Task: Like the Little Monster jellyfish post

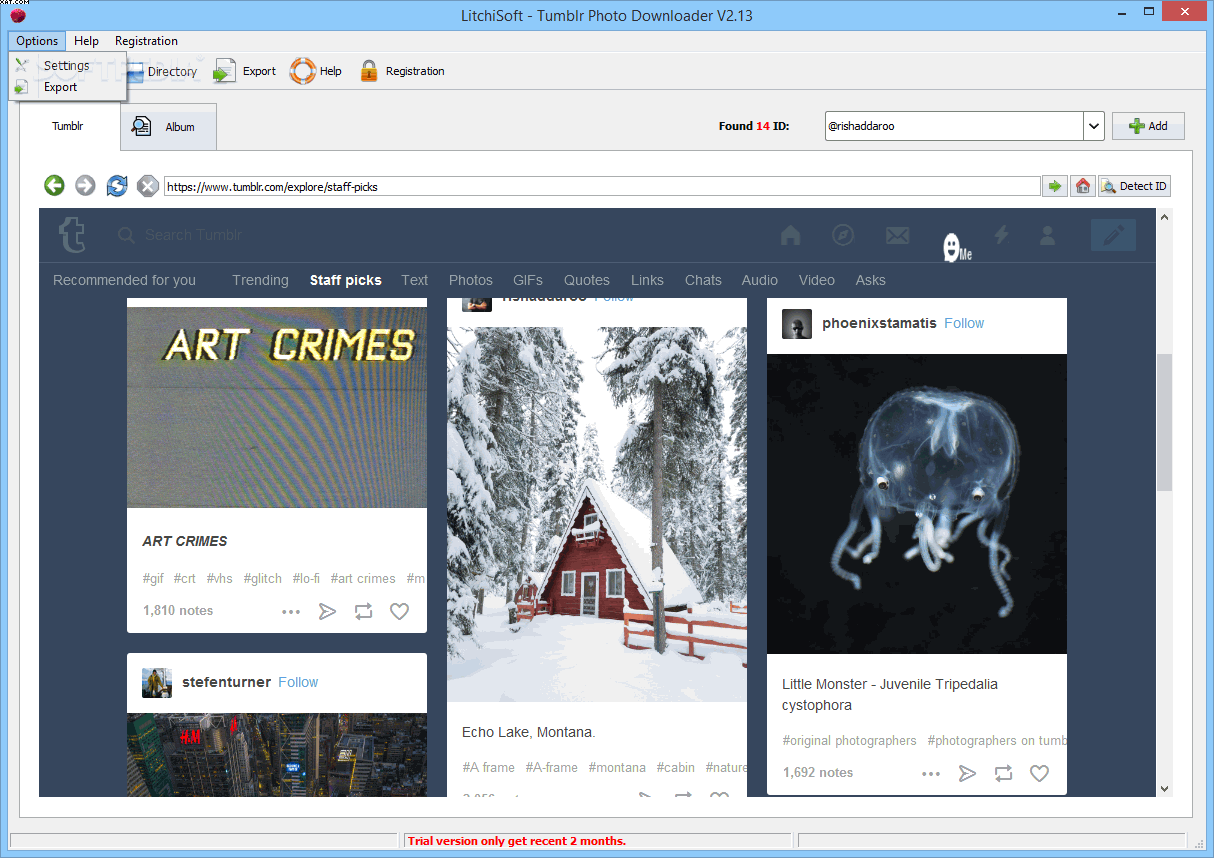Action: pyautogui.click(x=1039, y=773)
